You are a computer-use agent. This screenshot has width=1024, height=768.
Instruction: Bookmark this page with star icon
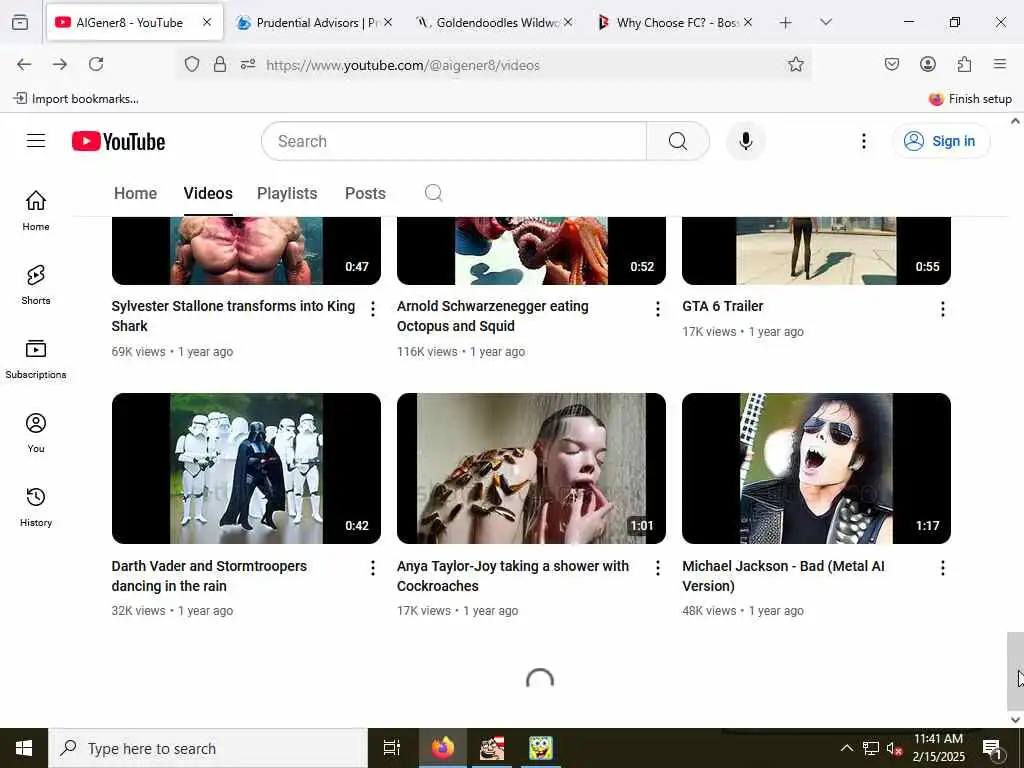click(795, 64)
